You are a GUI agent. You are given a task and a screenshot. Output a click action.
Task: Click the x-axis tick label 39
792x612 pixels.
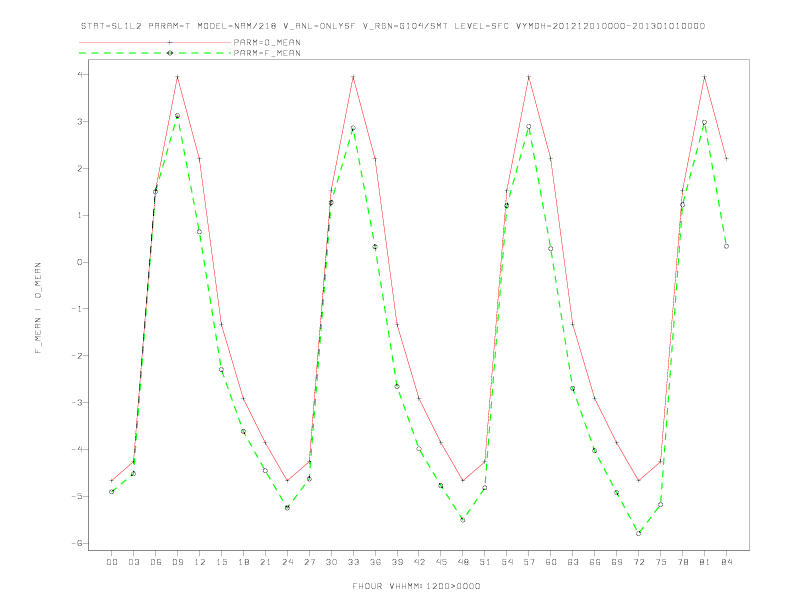(397, 562)
